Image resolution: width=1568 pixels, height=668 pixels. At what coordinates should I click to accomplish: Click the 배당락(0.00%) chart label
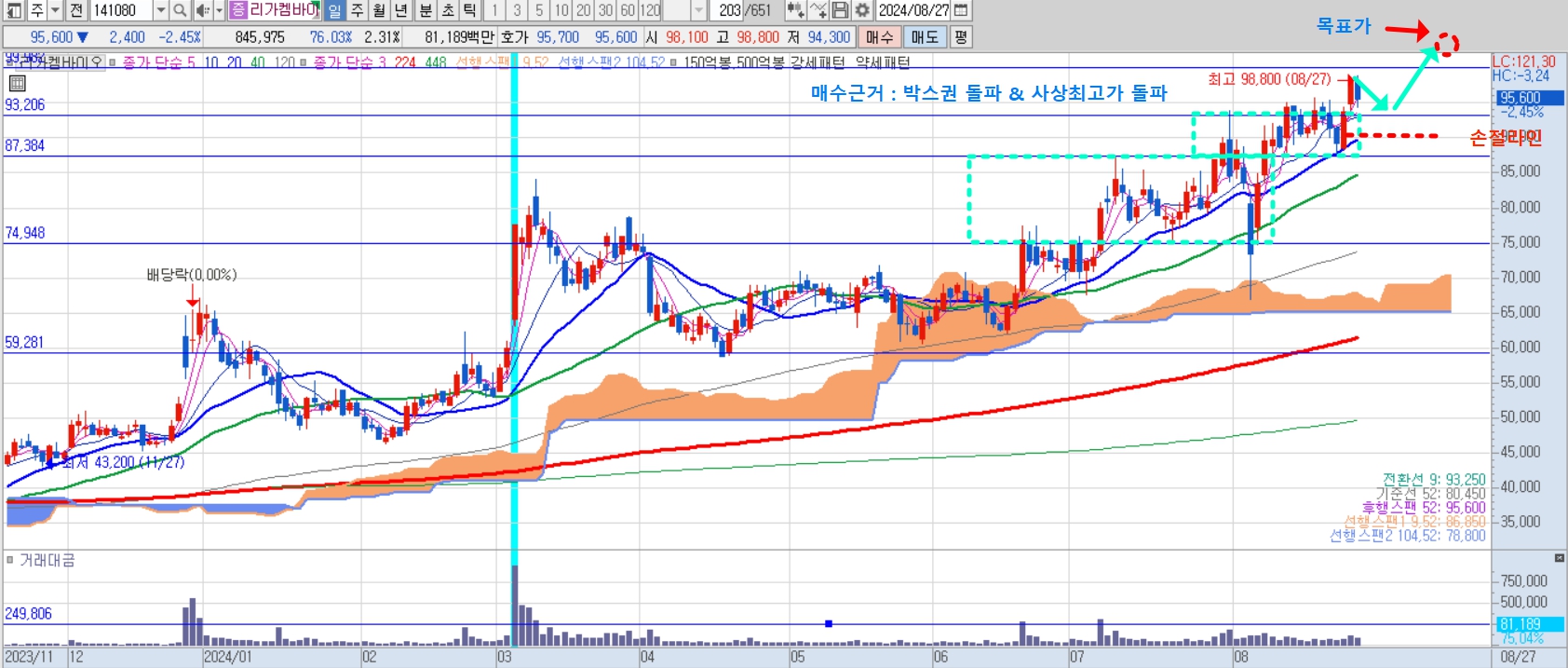(192, 275)
